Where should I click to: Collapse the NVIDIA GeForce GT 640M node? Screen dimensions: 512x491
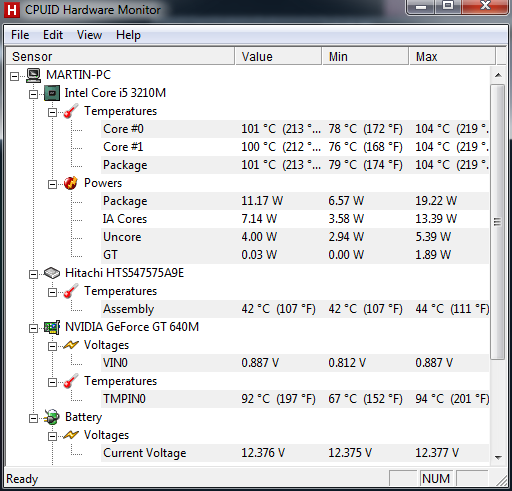(x=33, y=329)
